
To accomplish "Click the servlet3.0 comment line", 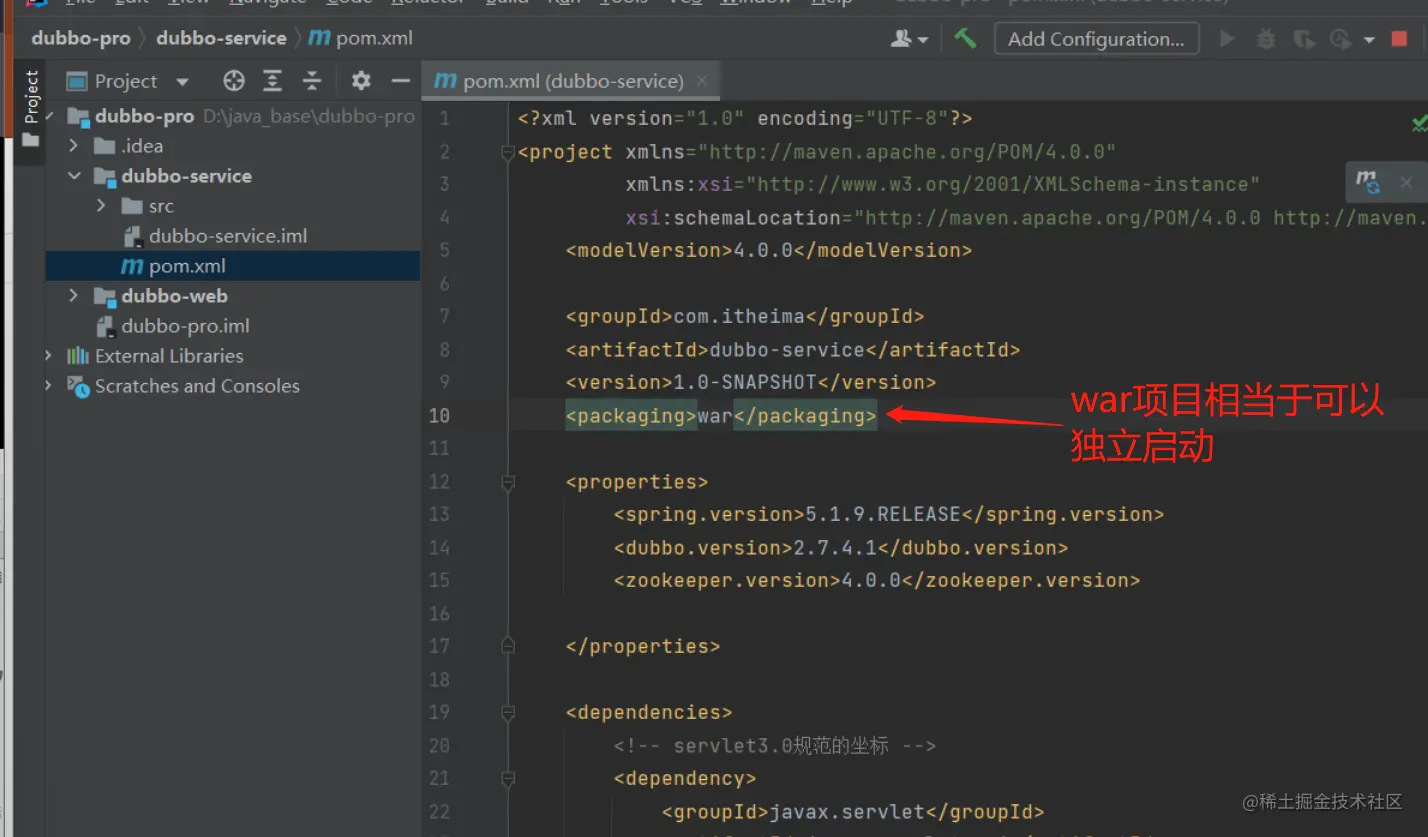I will coord(775,746).
